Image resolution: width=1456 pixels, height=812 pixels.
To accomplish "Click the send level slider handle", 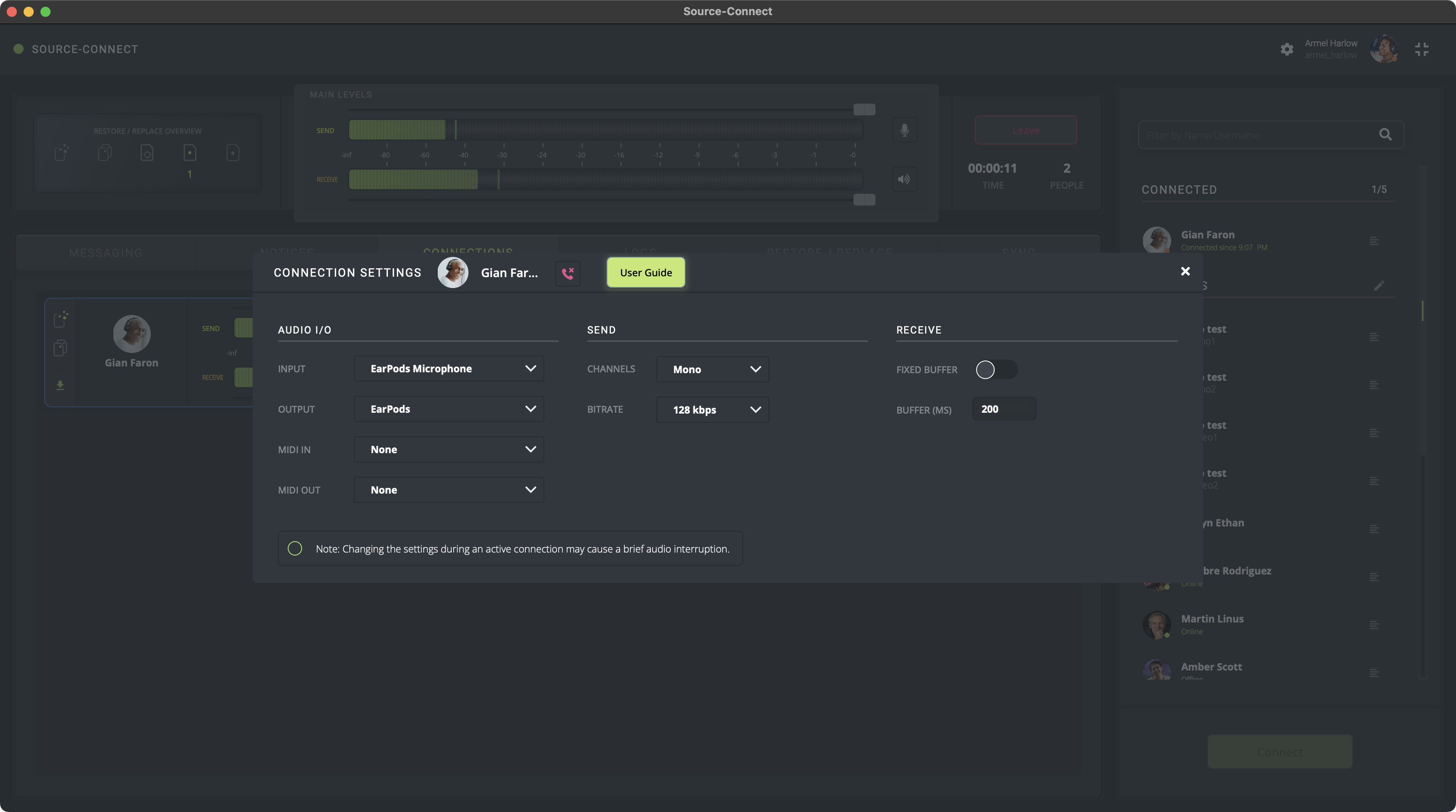I will (864, 109).
